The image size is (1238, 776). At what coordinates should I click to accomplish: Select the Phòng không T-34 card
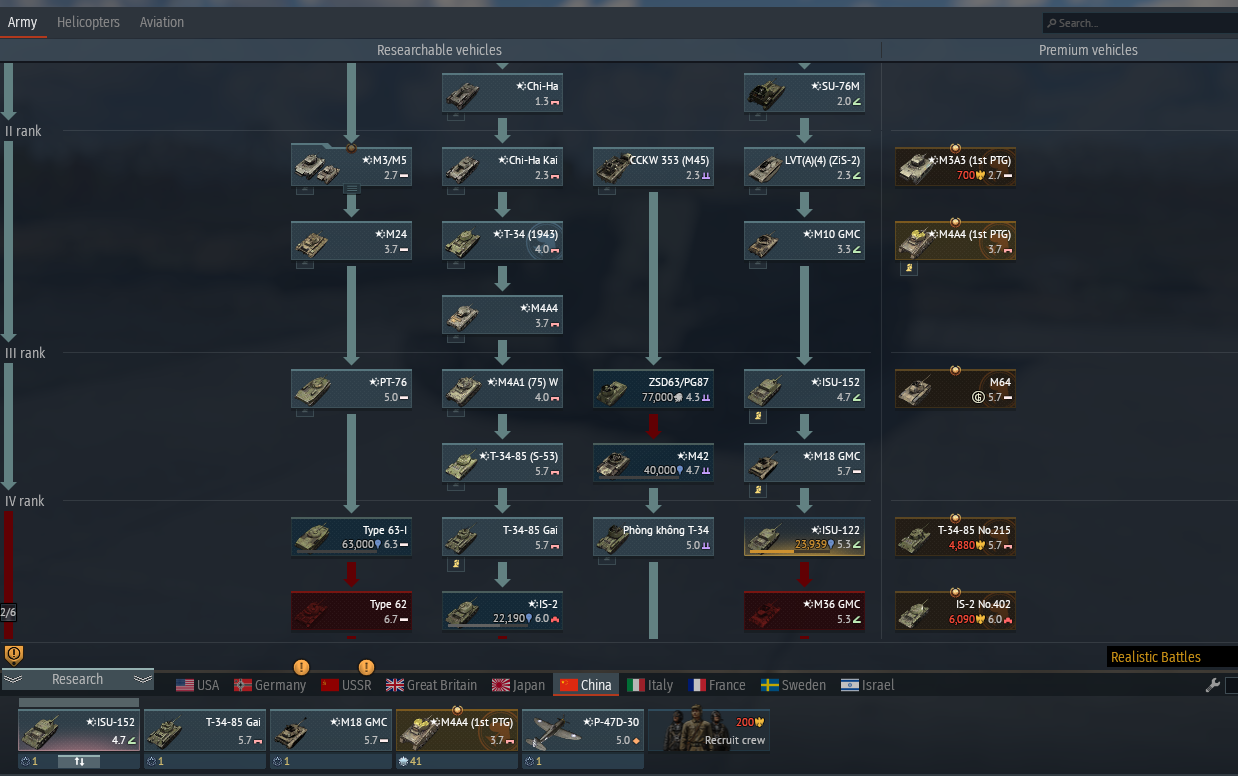(x=653, y=537)
